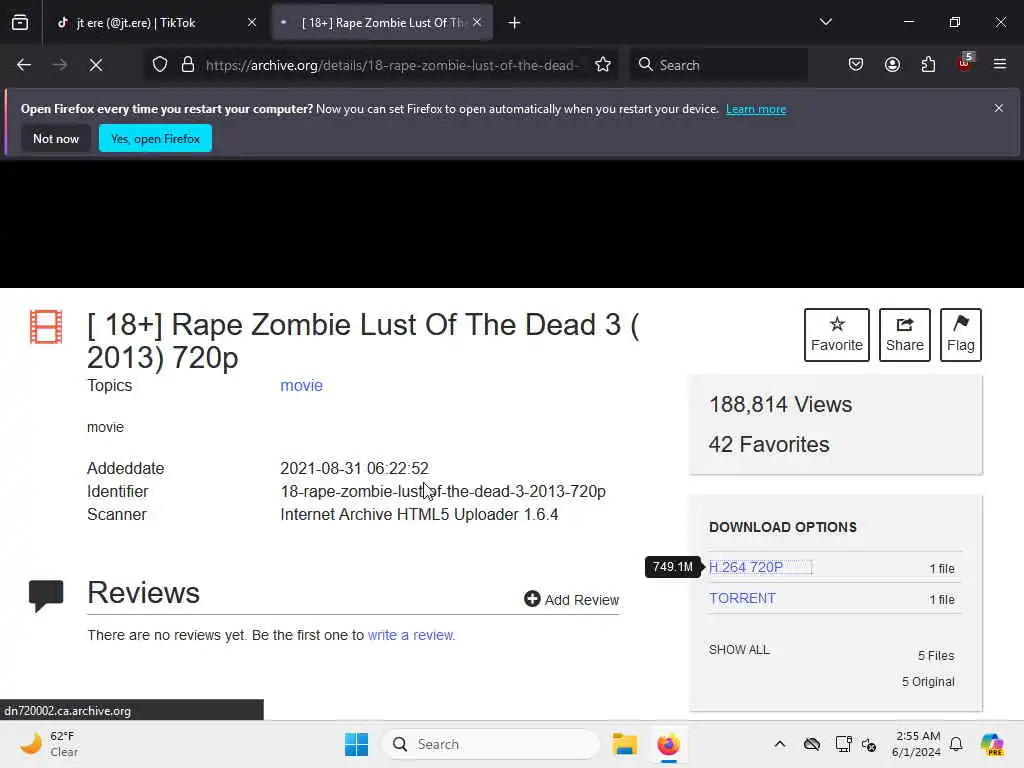This screenshot has height=768, width=1024.
Task: Close the TikTok tab
Action: coord(251,23)
